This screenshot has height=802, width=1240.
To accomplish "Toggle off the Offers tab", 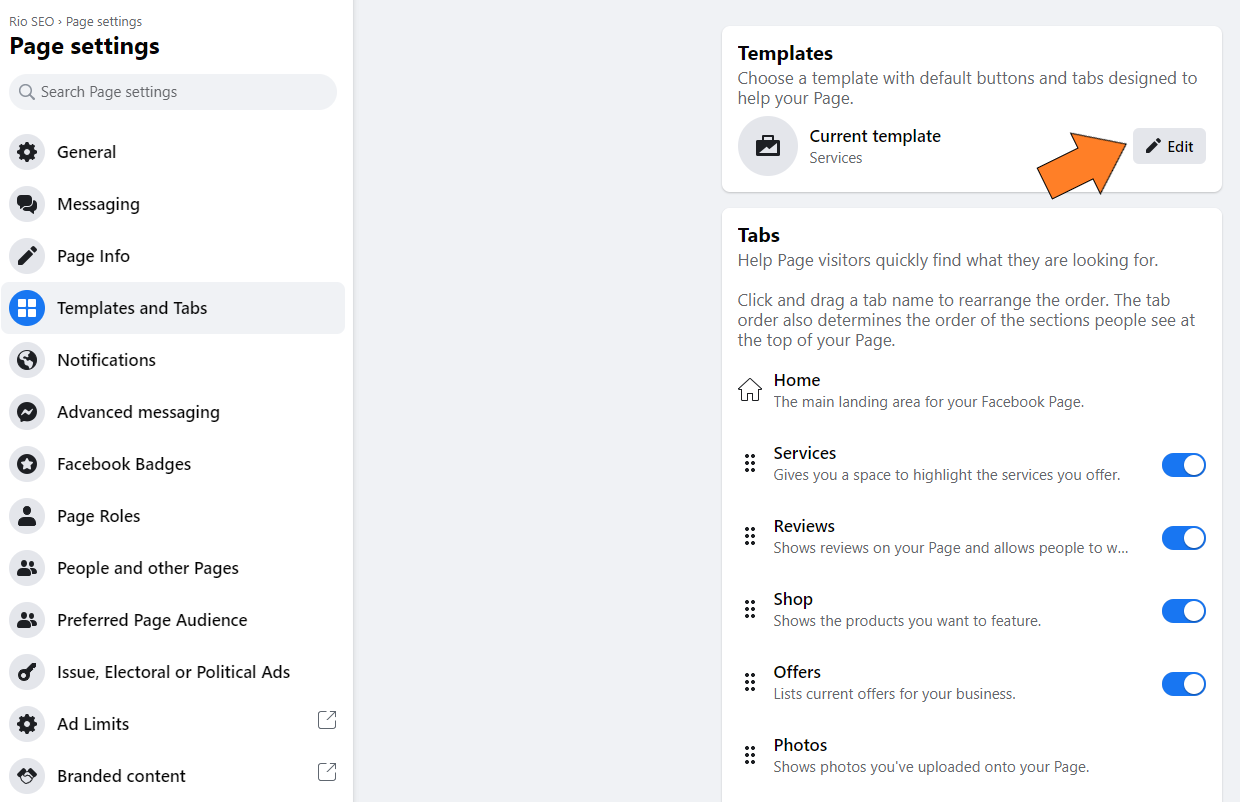I will [1184, 683].
